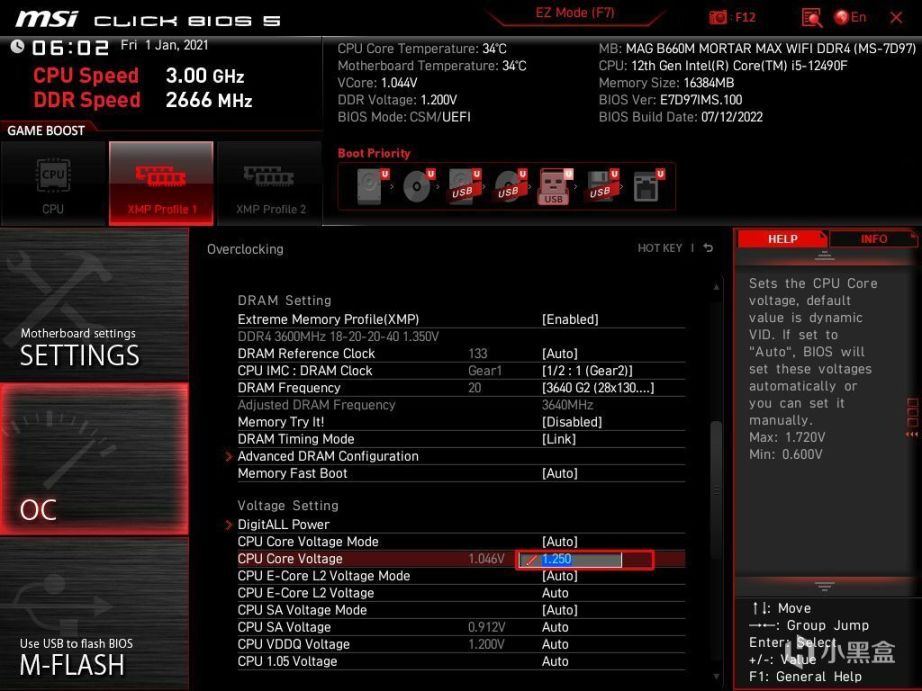Open CPU Core Voltage Mode [Auto] options
The width and height of the screenshot is (922, 691).
pyautogui.click(x=560, y=541)
